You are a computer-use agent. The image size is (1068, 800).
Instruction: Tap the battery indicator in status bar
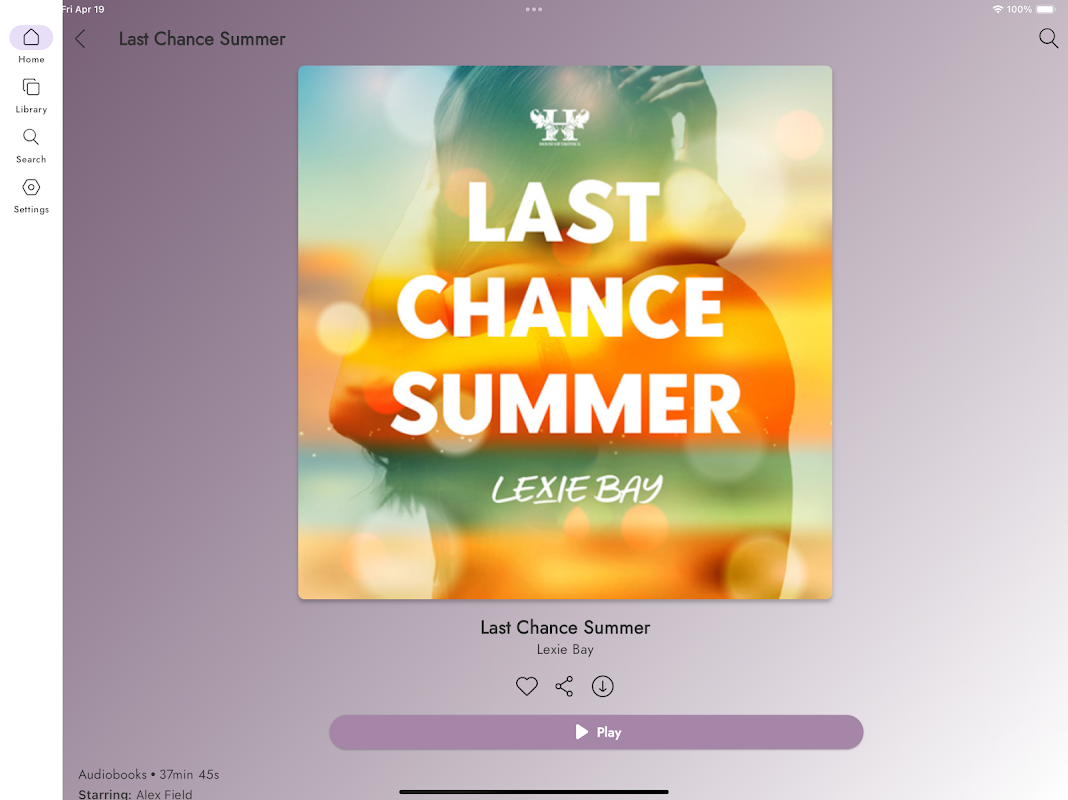[1046, 10]
